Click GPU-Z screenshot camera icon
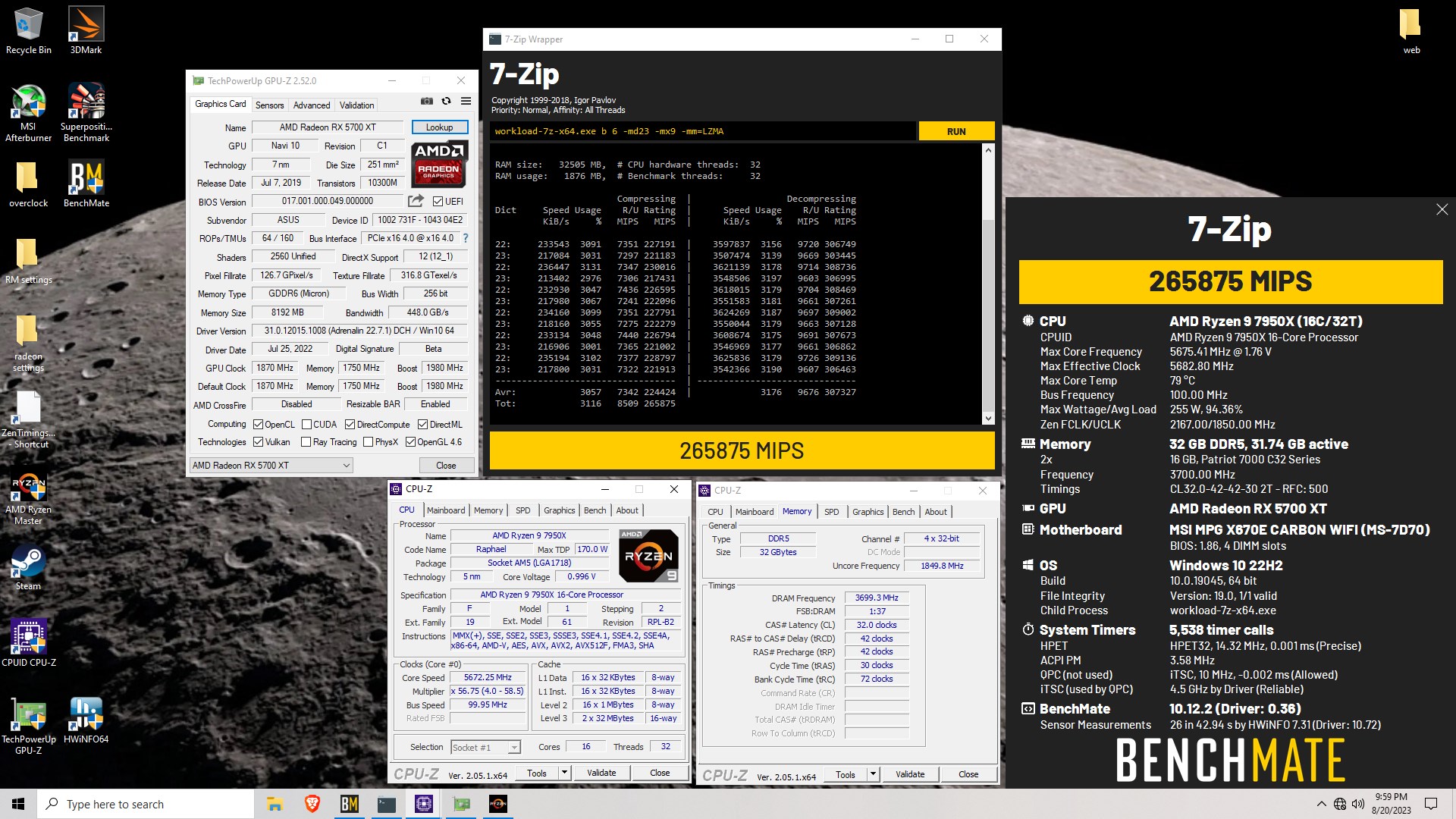Image resolution: width=1456 pixels, height=819 pixels. click(x=427, y=101)
